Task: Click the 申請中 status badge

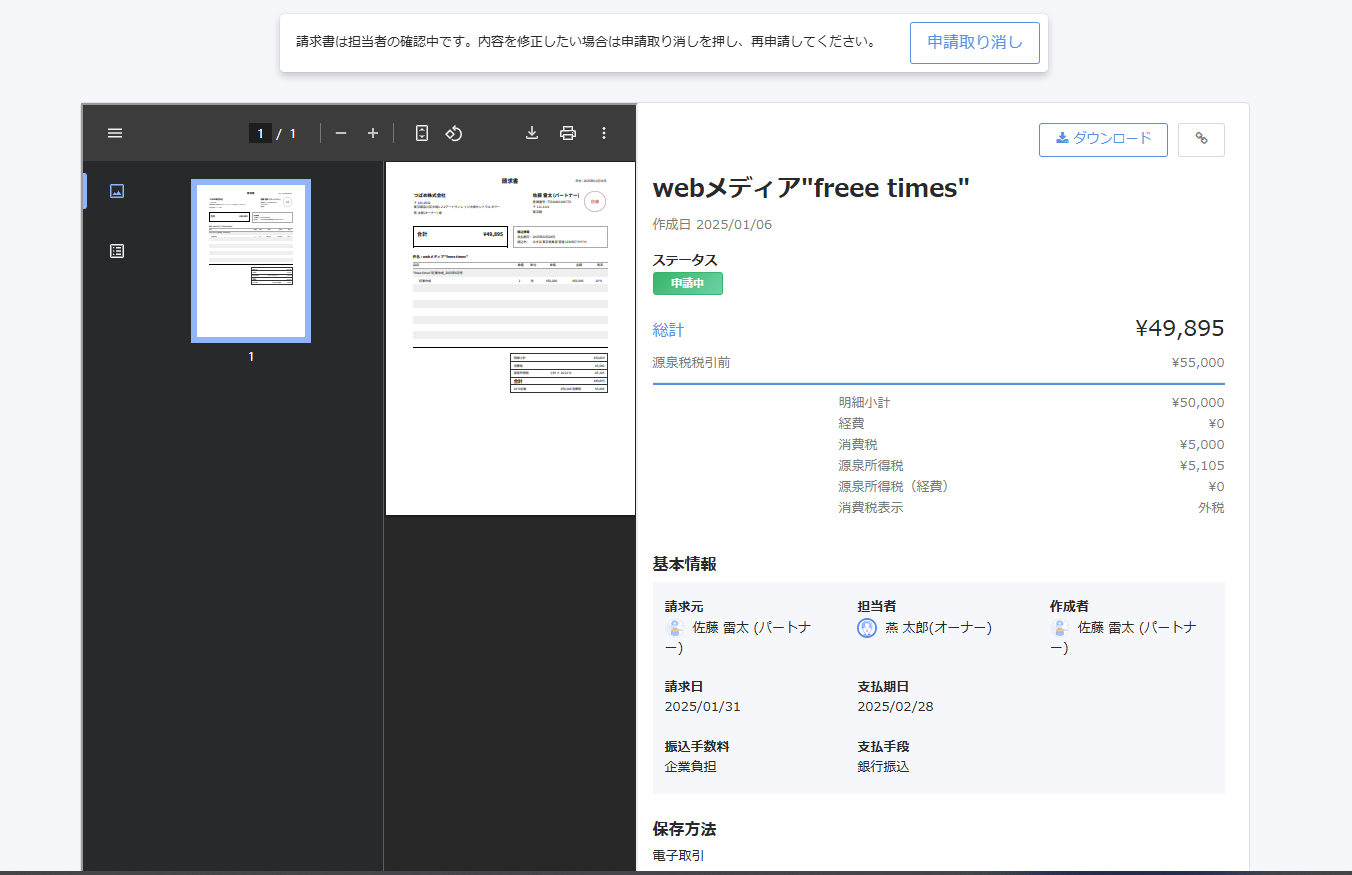Action: click(x=688, y=284)
